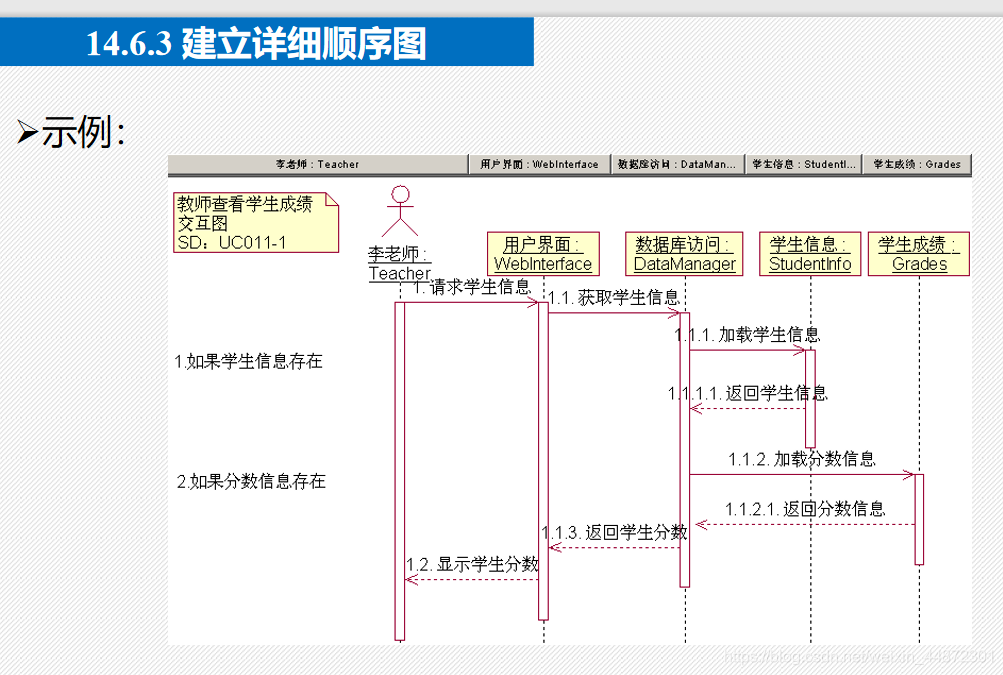1003x675 pixels.
Task: Select the Teacher actor stick figure
Action: coord(400,211)
